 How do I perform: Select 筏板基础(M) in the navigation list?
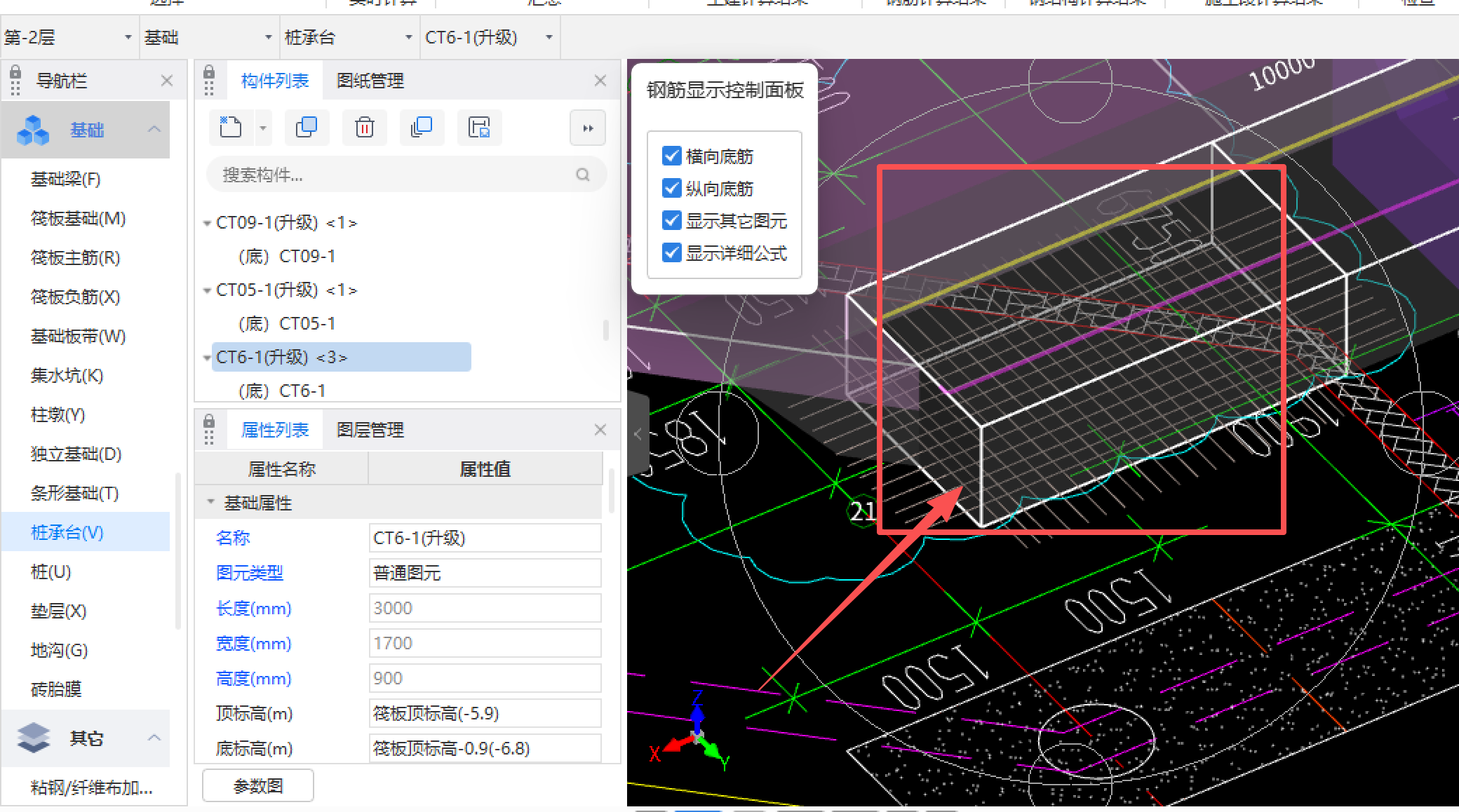click(x=78, y=219)
